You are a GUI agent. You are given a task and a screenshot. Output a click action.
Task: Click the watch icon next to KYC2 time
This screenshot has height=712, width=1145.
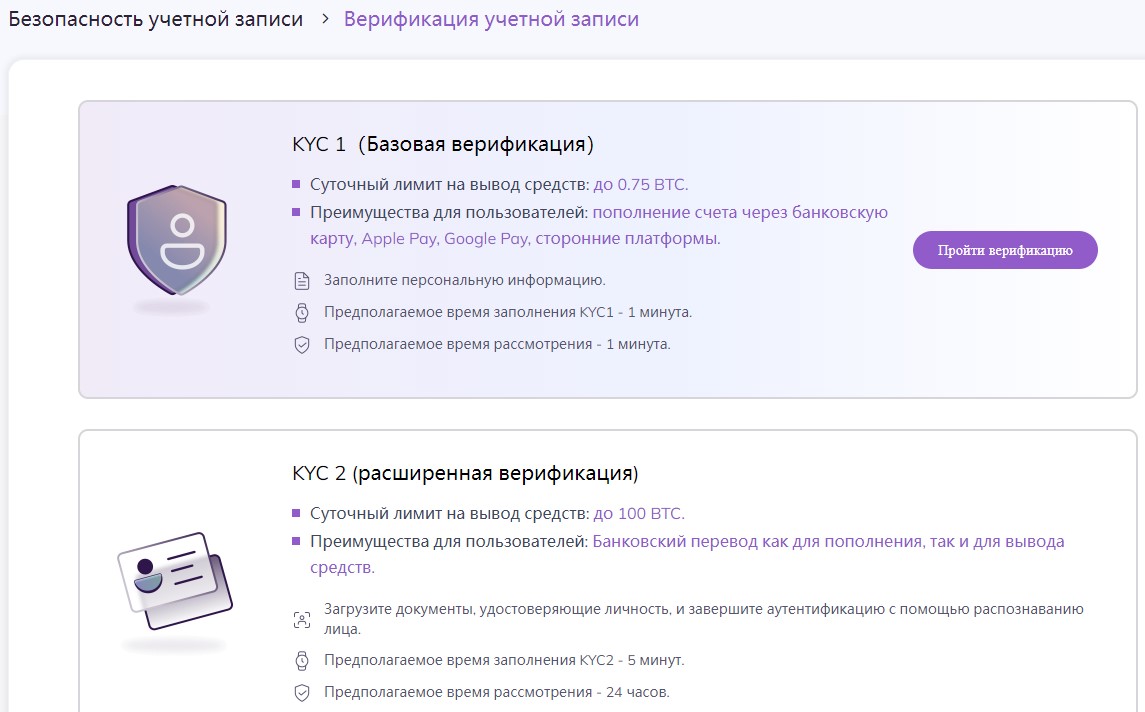pyautogui.click(x=301, y=661)
